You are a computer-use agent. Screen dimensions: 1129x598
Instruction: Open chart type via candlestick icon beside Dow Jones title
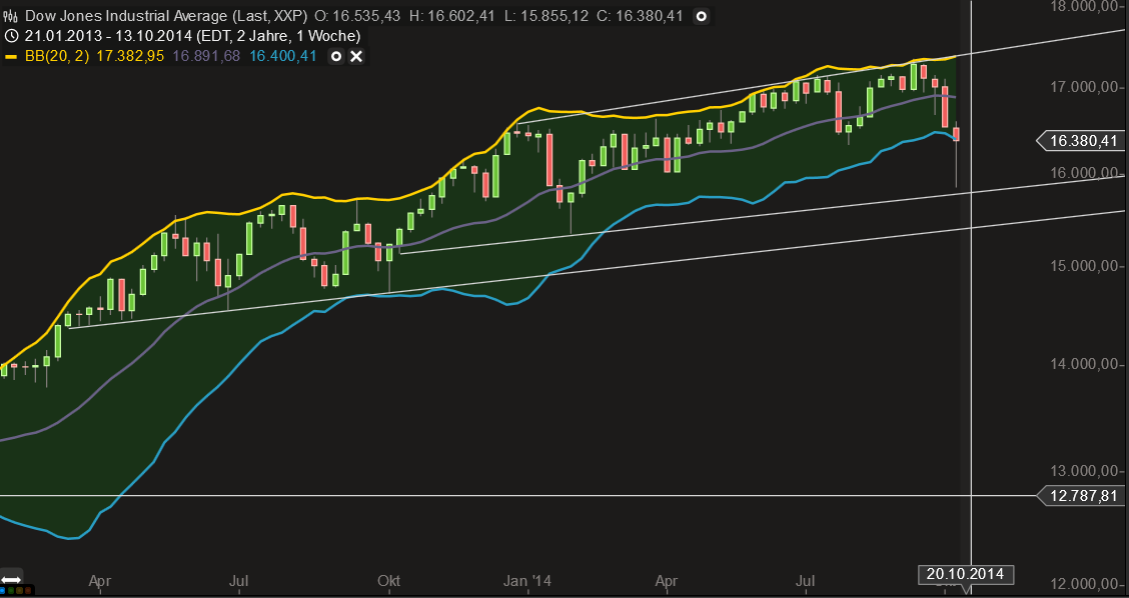[x=12, y=16]
